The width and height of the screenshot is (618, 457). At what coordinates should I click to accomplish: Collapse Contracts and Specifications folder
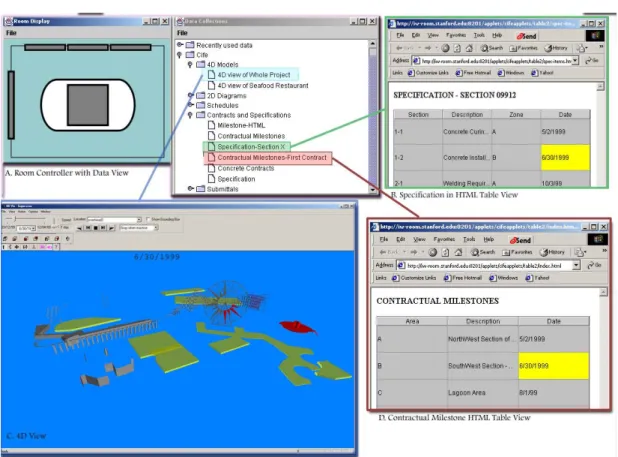coord(190,115)
